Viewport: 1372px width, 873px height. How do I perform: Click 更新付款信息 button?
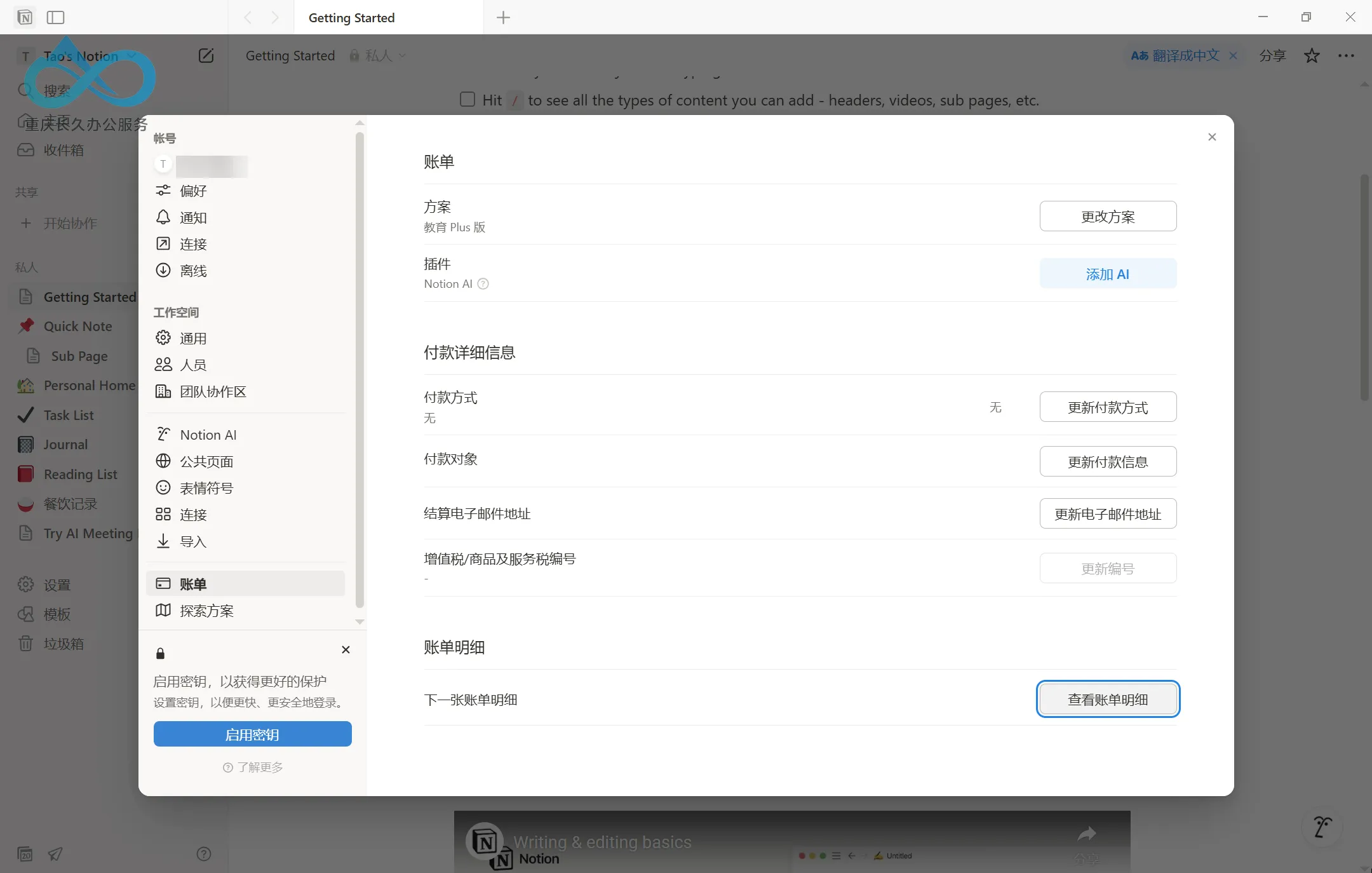tap(1108, 462)
